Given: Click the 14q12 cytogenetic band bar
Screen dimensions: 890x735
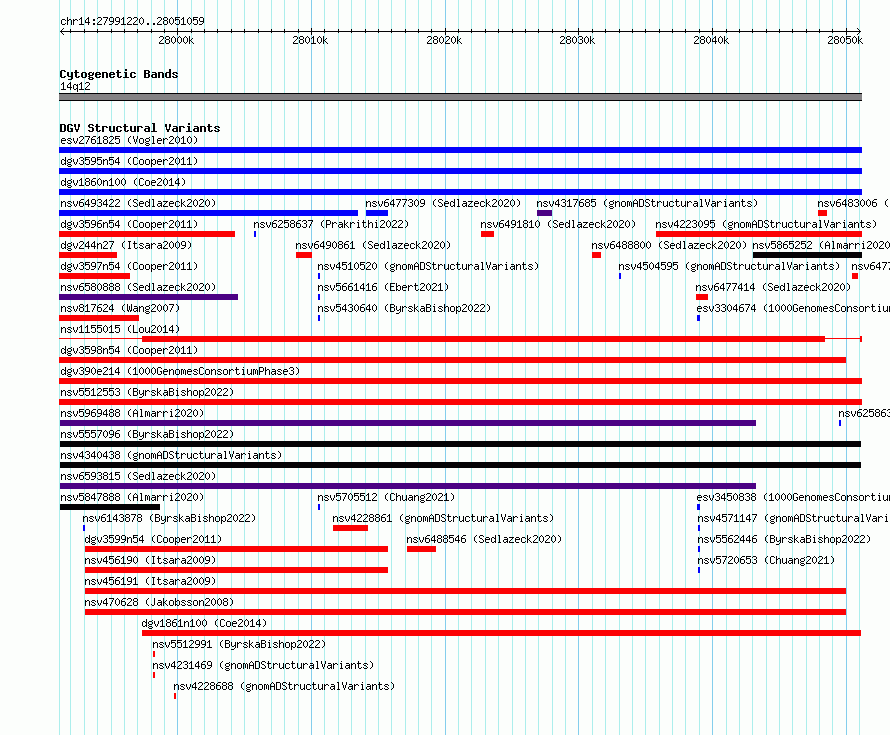Looking at the screenshot, I should point(460,97).
